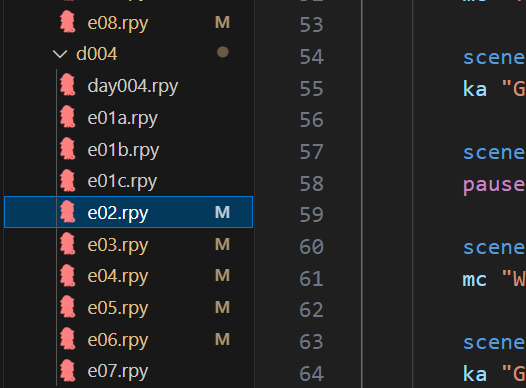
Task: Click the M status badge on e03.rpy
Action: click(222, 244)
